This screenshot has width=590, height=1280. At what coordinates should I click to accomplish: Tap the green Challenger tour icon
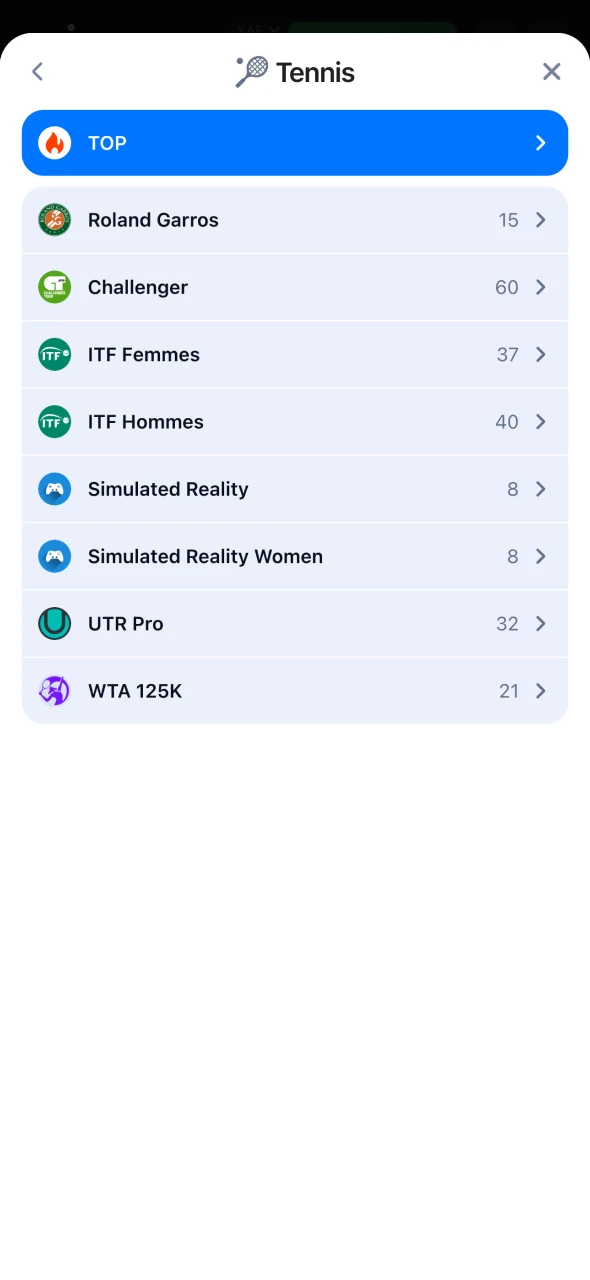(x=55, y=287)
